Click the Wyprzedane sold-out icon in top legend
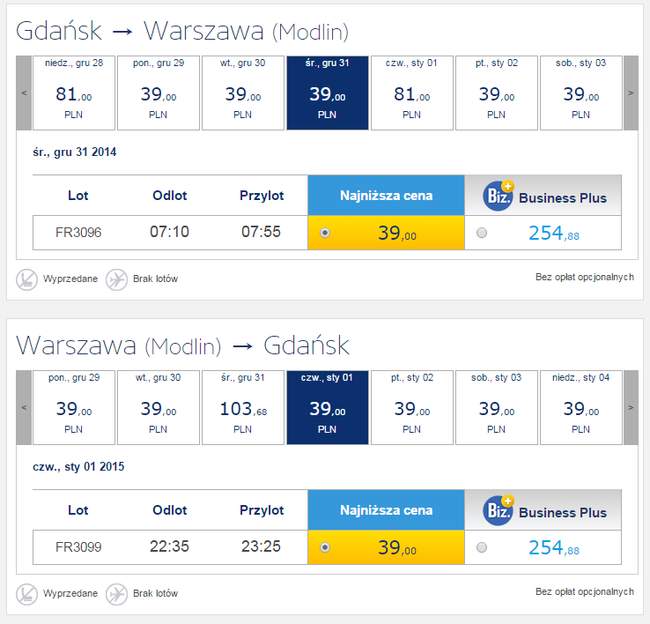 (x=27, y=279)
